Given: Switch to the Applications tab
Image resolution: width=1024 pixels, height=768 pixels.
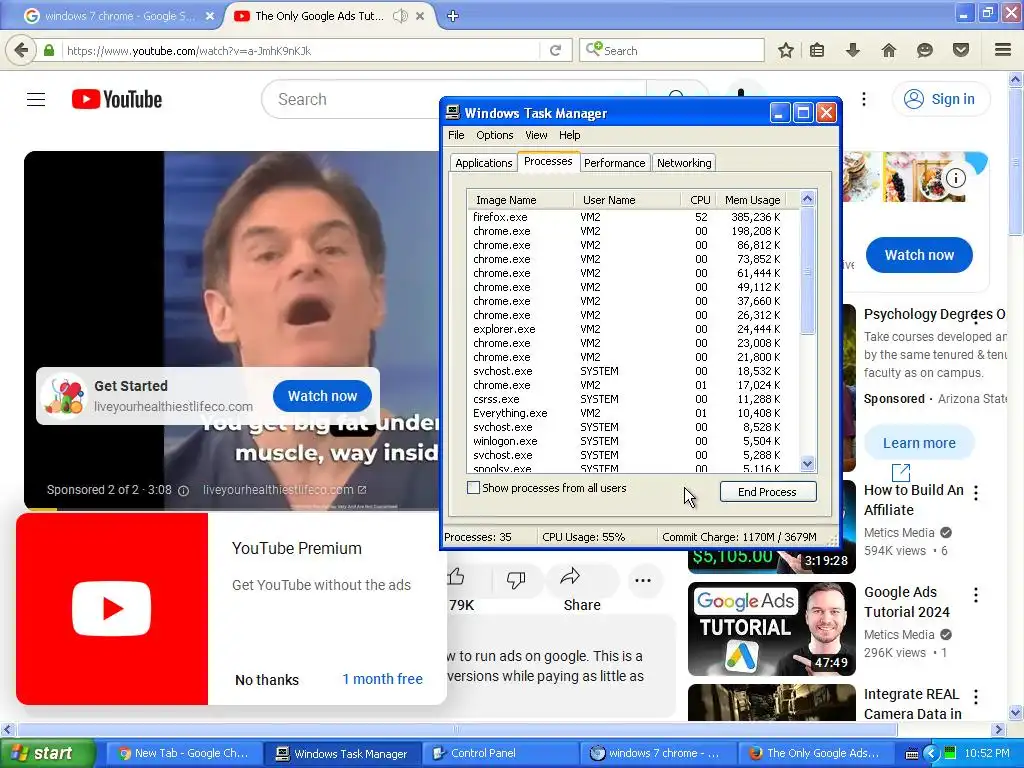Looking at the screenshot, I should (483, 163).
